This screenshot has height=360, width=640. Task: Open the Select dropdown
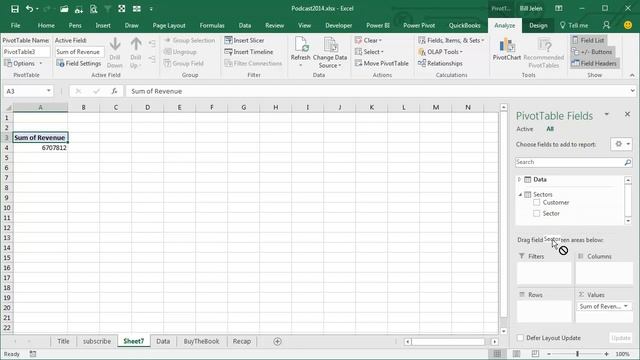coord(370,52)
